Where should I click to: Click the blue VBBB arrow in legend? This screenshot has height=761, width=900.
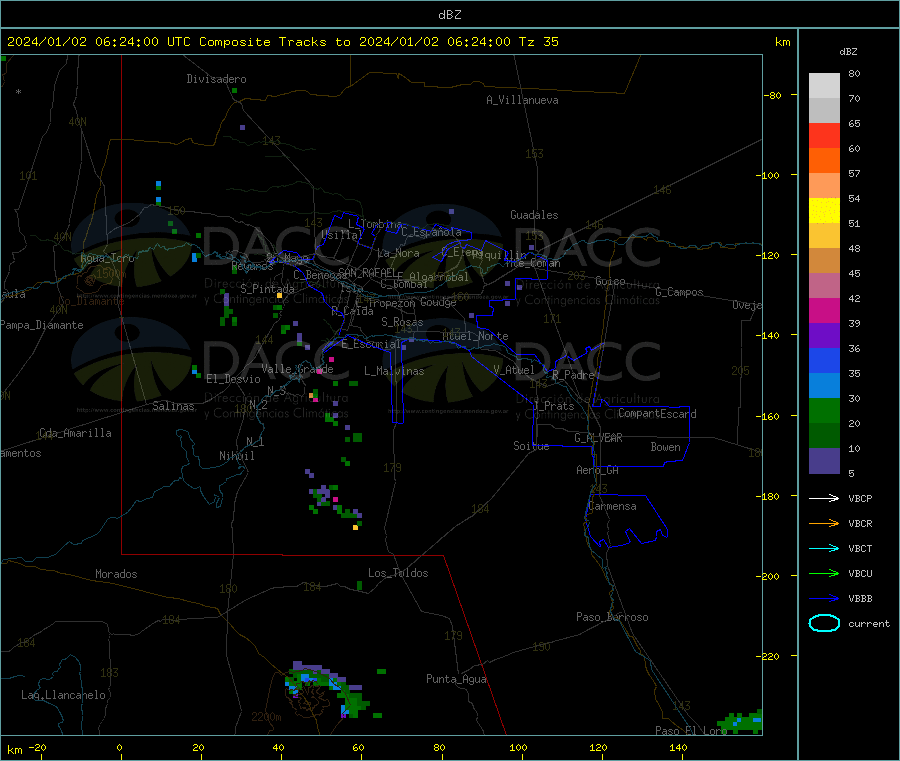[x=824, y=599]
